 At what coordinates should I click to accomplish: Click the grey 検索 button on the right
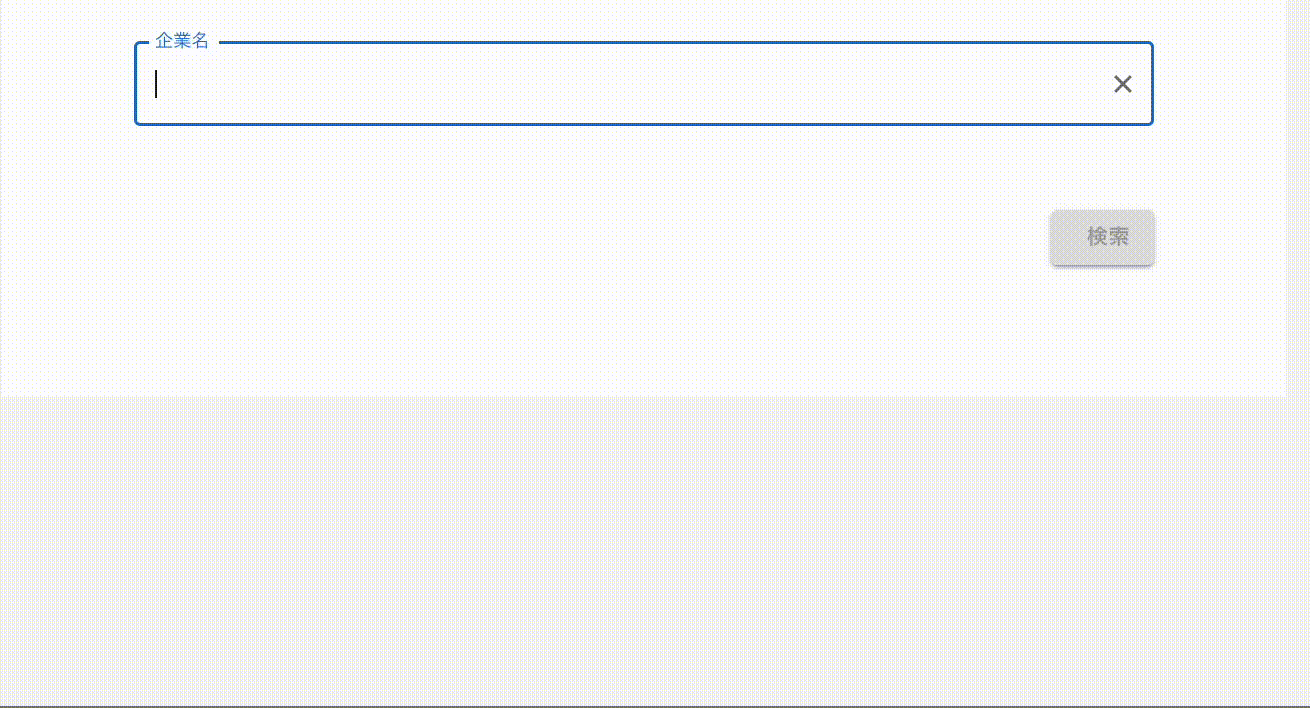coord(1102,237)
